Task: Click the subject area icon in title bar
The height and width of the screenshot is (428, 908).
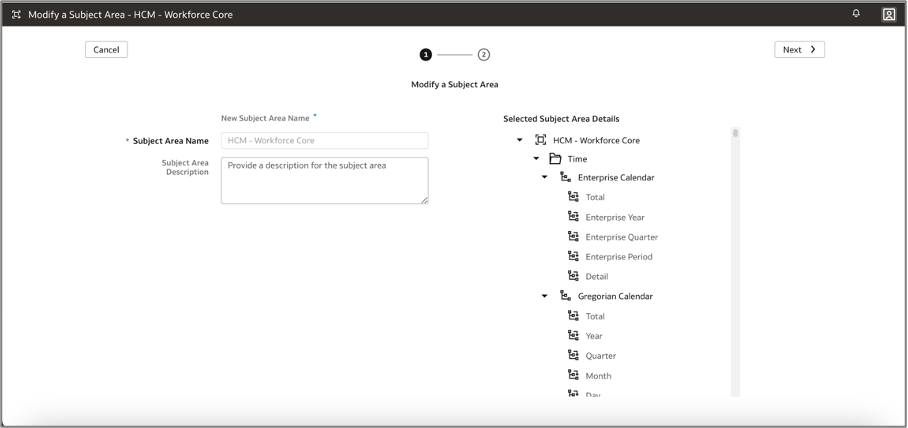Action: point(16,14)
